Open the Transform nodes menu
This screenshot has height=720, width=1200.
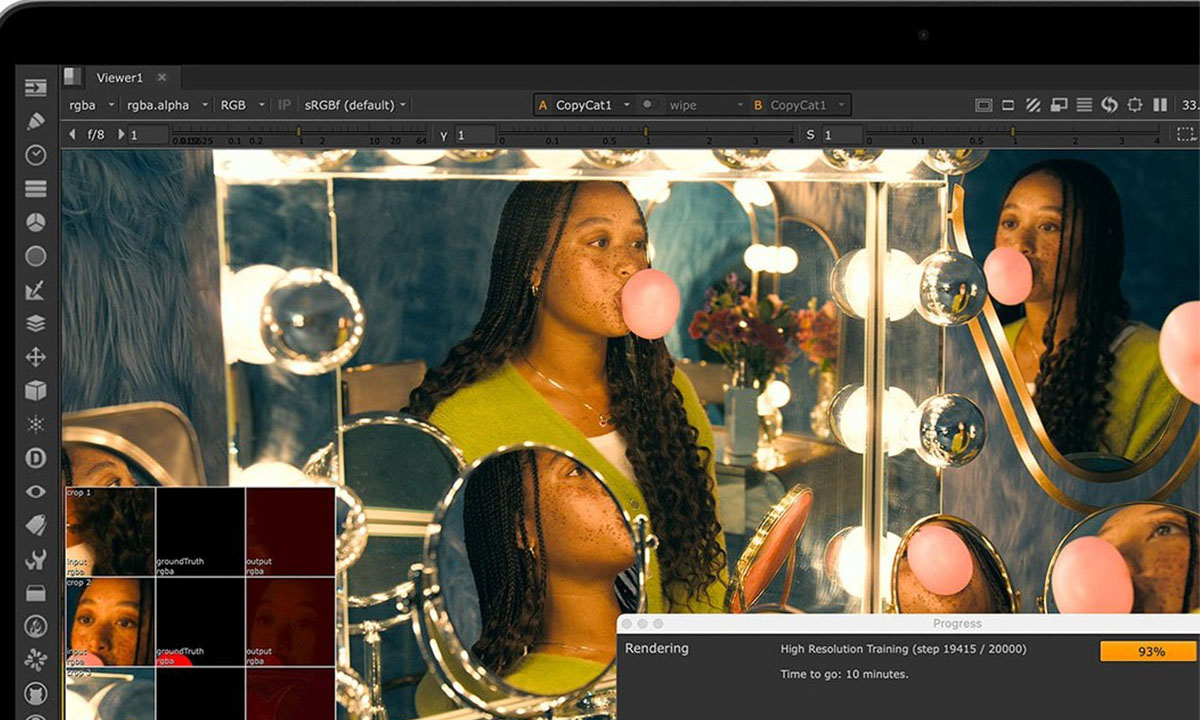[x=36, y=356]
